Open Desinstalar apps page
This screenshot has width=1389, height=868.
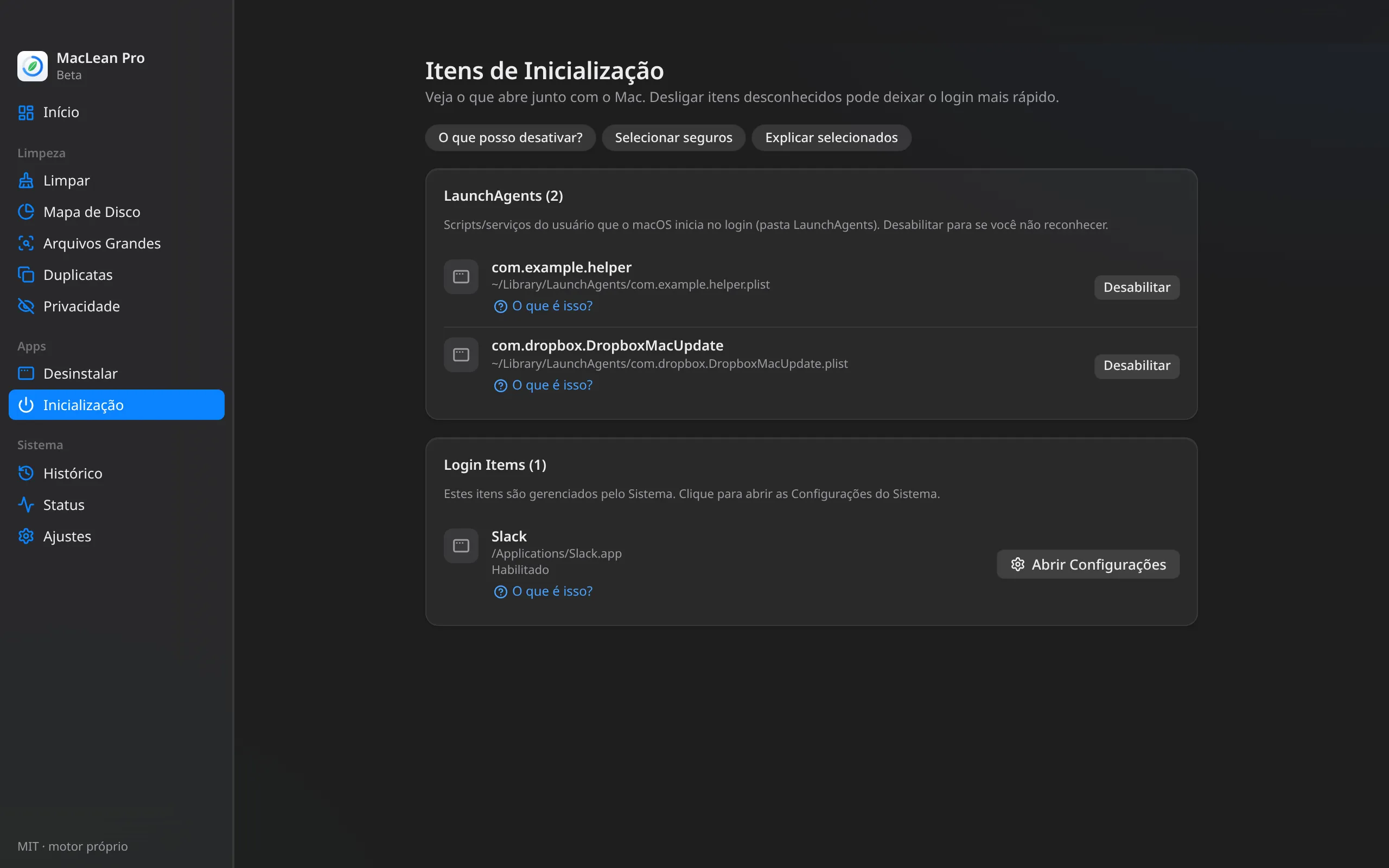pos(117,374)
